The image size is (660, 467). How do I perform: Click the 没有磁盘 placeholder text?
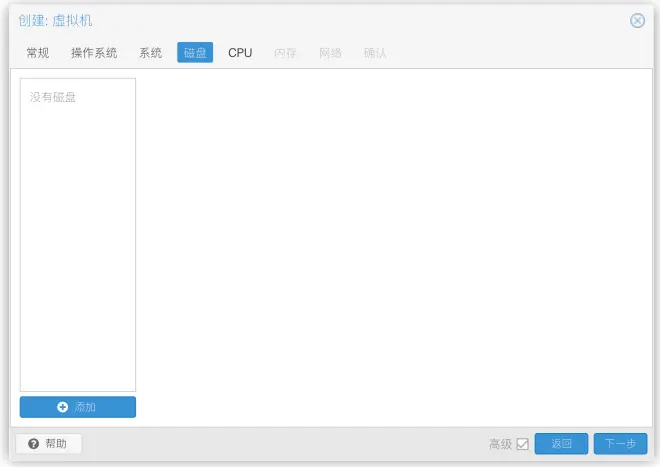point(53,97)
